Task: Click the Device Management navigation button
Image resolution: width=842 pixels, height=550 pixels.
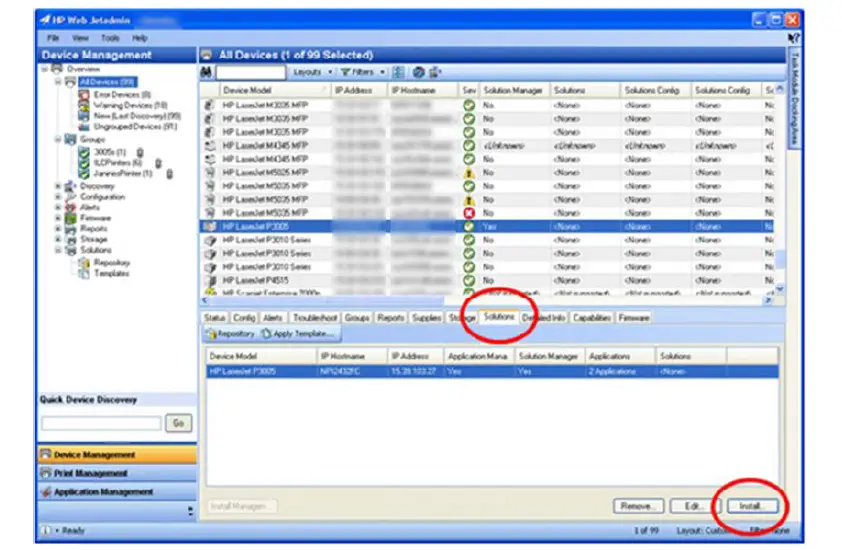Action: coord(117,454)
